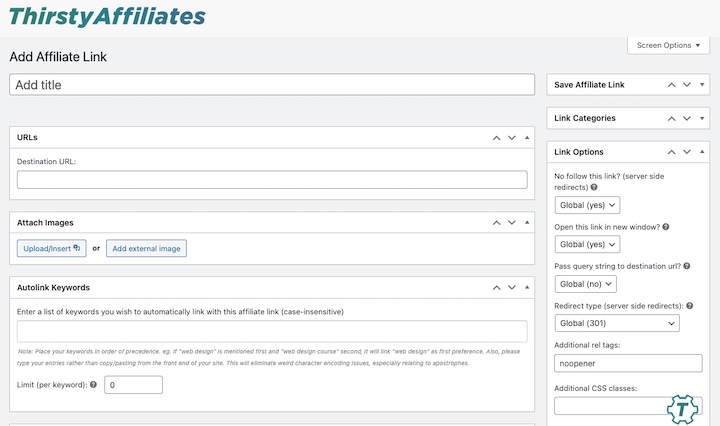Collapse the Autolink Keywords panel

pyautogui.click(x=527, y=287)
